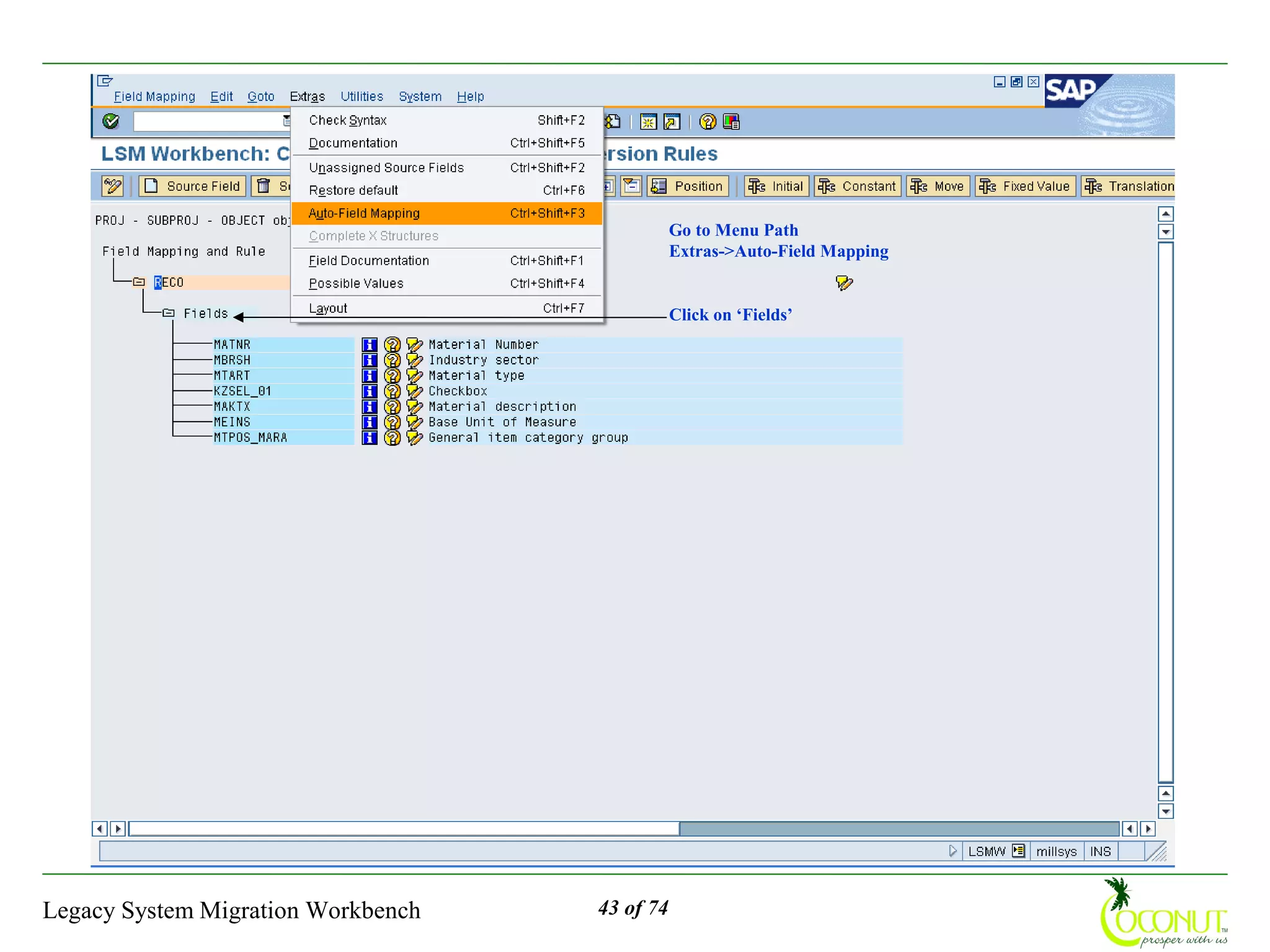Viewport: 1270px width, 952px height.
Task: Click help icon for MBRSH row
Action: pyautogui.click(x=392, y=360)
